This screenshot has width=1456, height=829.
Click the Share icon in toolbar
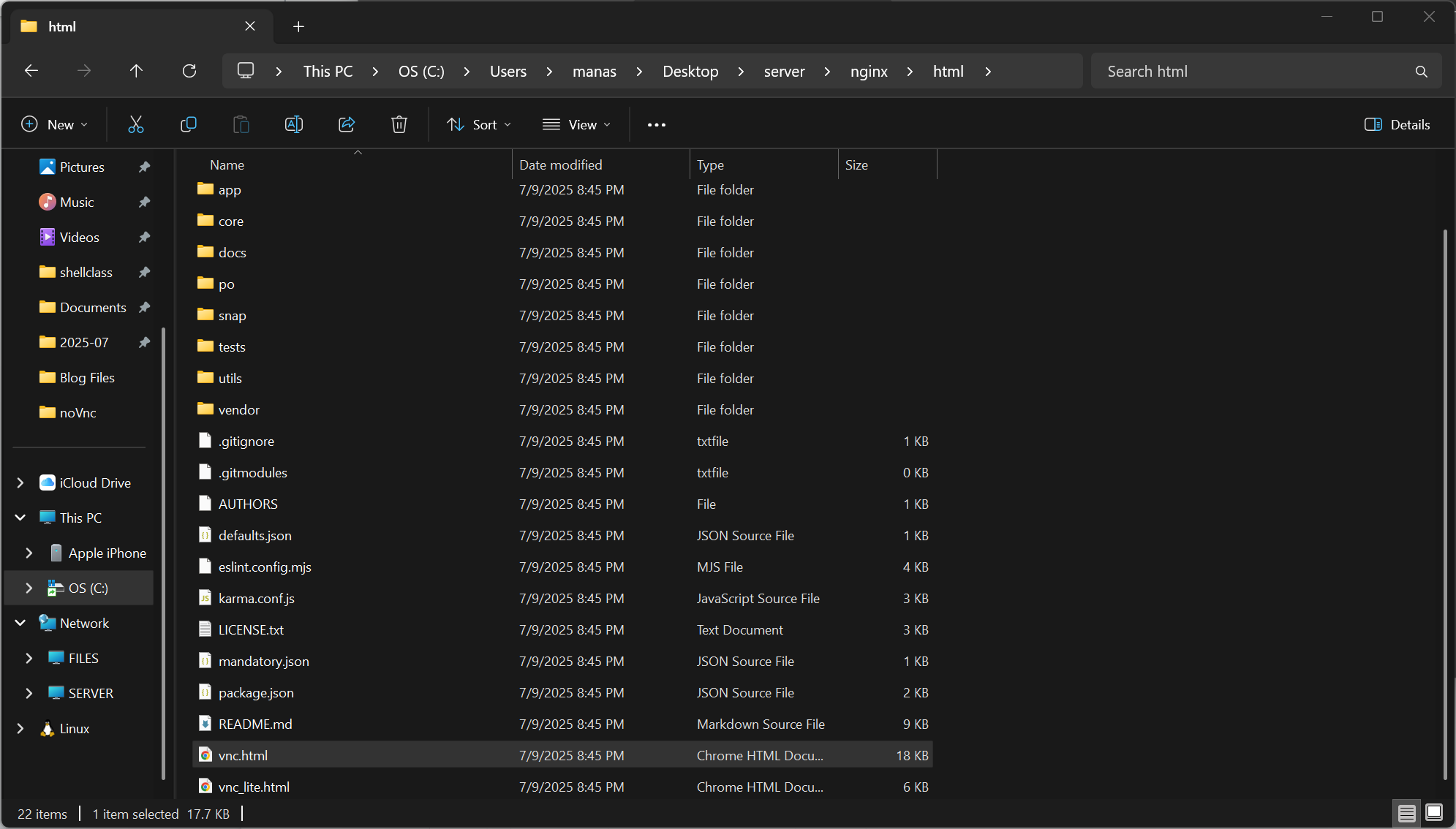click(x=347, y=124)
